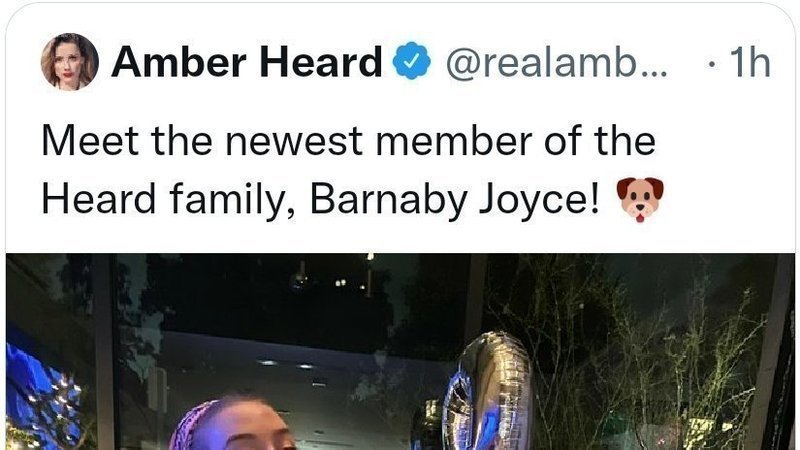Click the word 'newest' in the tweet
Screen dimensions: 800x450
point(294,141)
